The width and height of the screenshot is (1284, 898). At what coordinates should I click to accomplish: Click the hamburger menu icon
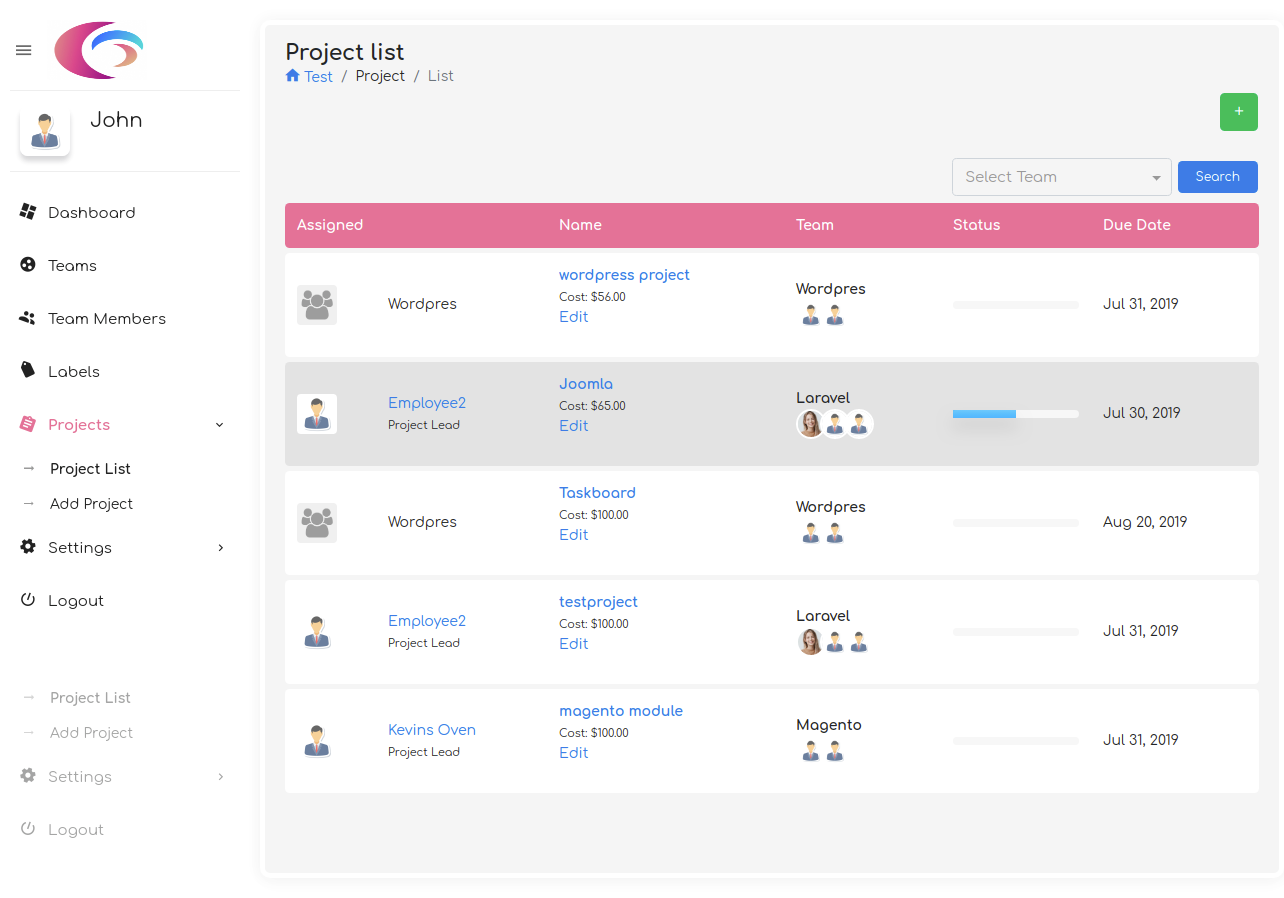24,50
